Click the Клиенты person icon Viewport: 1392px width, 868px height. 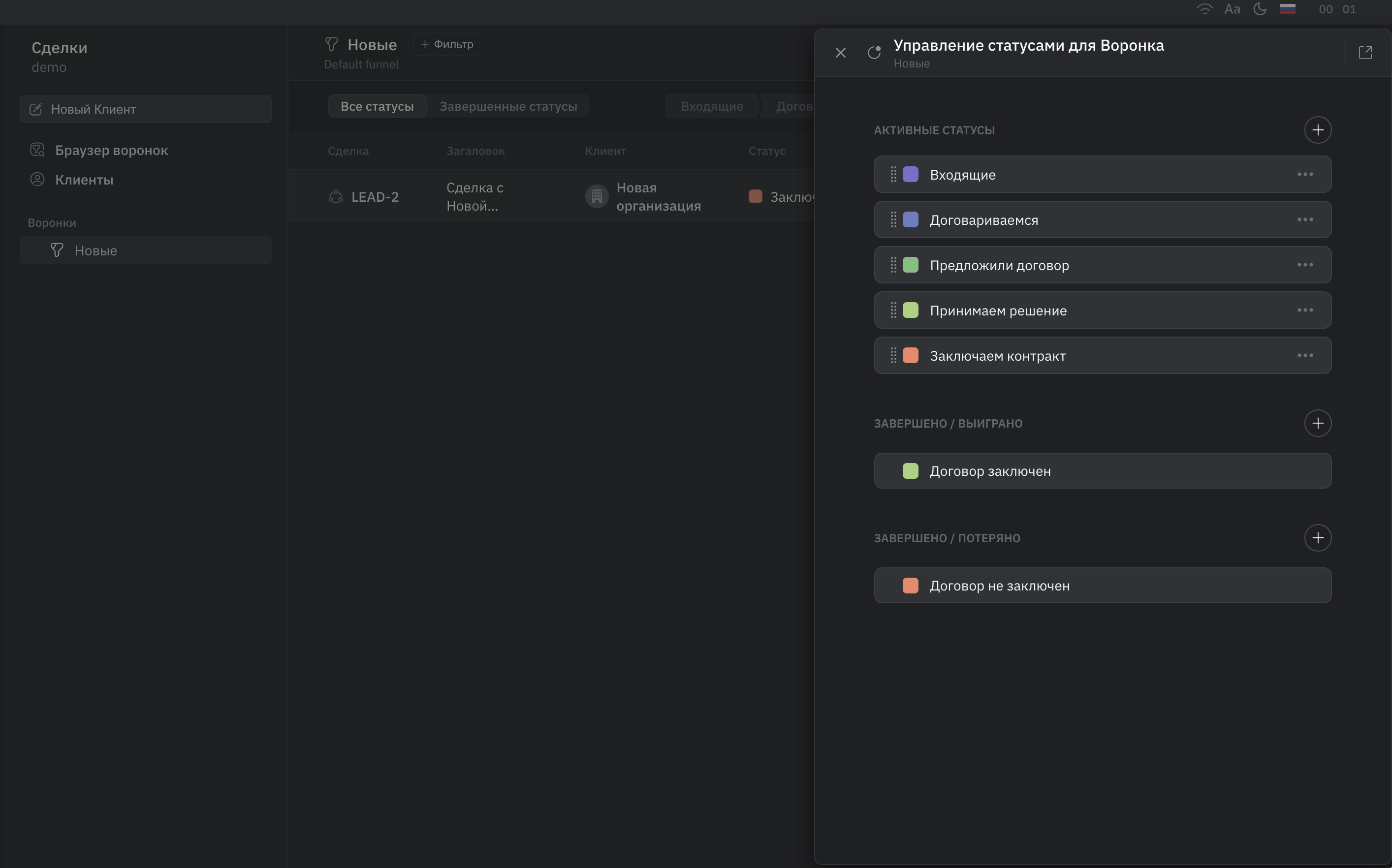(x=37, y=179)
